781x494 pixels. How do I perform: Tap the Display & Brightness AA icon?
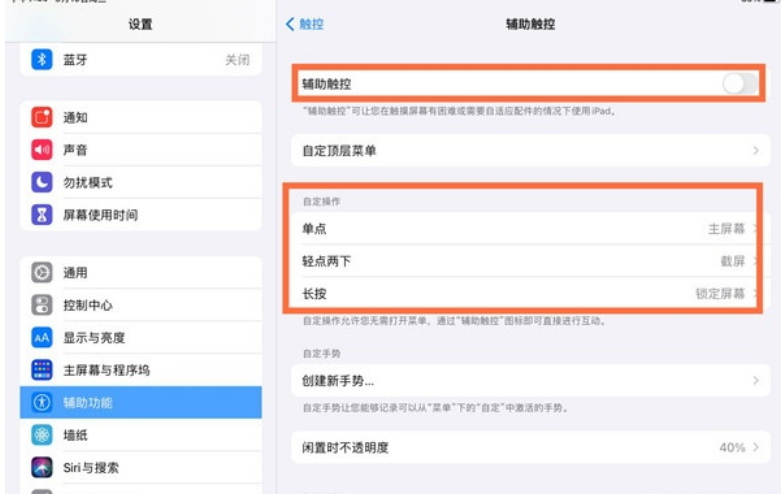[42, 338]
